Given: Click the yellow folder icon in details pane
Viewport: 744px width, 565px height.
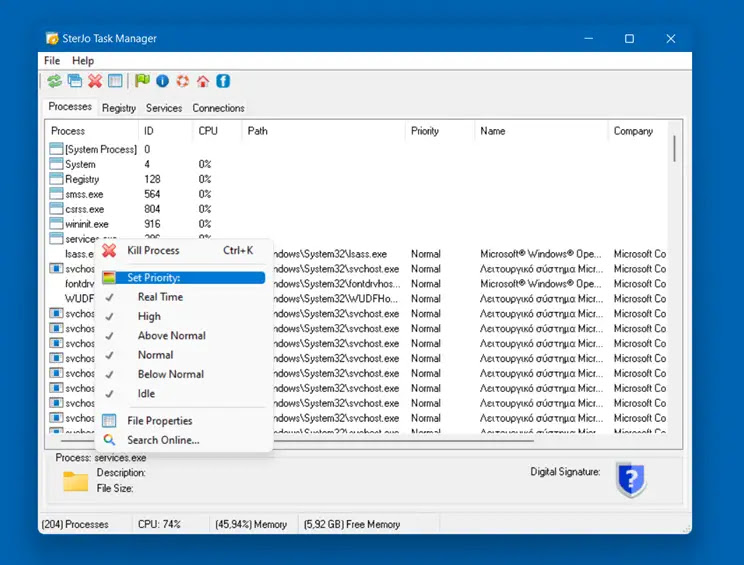Looking at the screenshot, I should tap(75, 481).
